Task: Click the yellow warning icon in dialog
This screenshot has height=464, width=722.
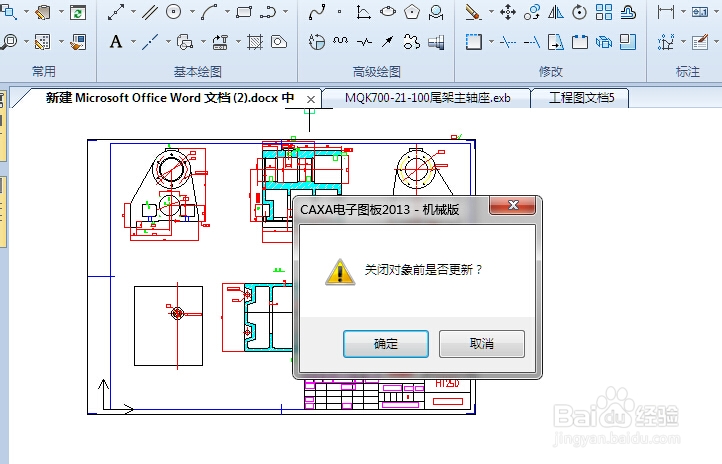Action: [340, 272]
